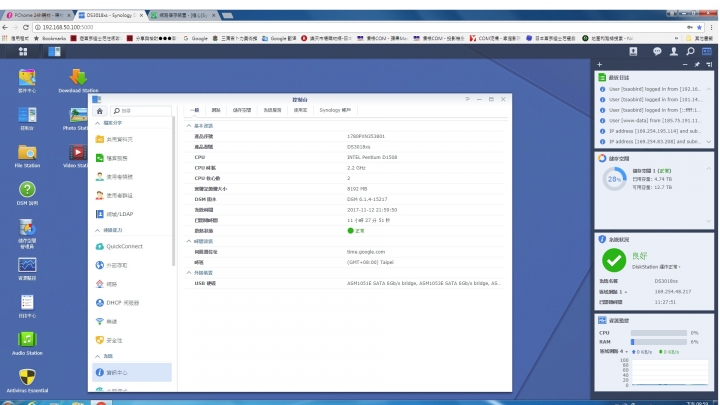Select the first tab in Info Center
The width and height of the screenshot is (720, 405).
[194, 110]
